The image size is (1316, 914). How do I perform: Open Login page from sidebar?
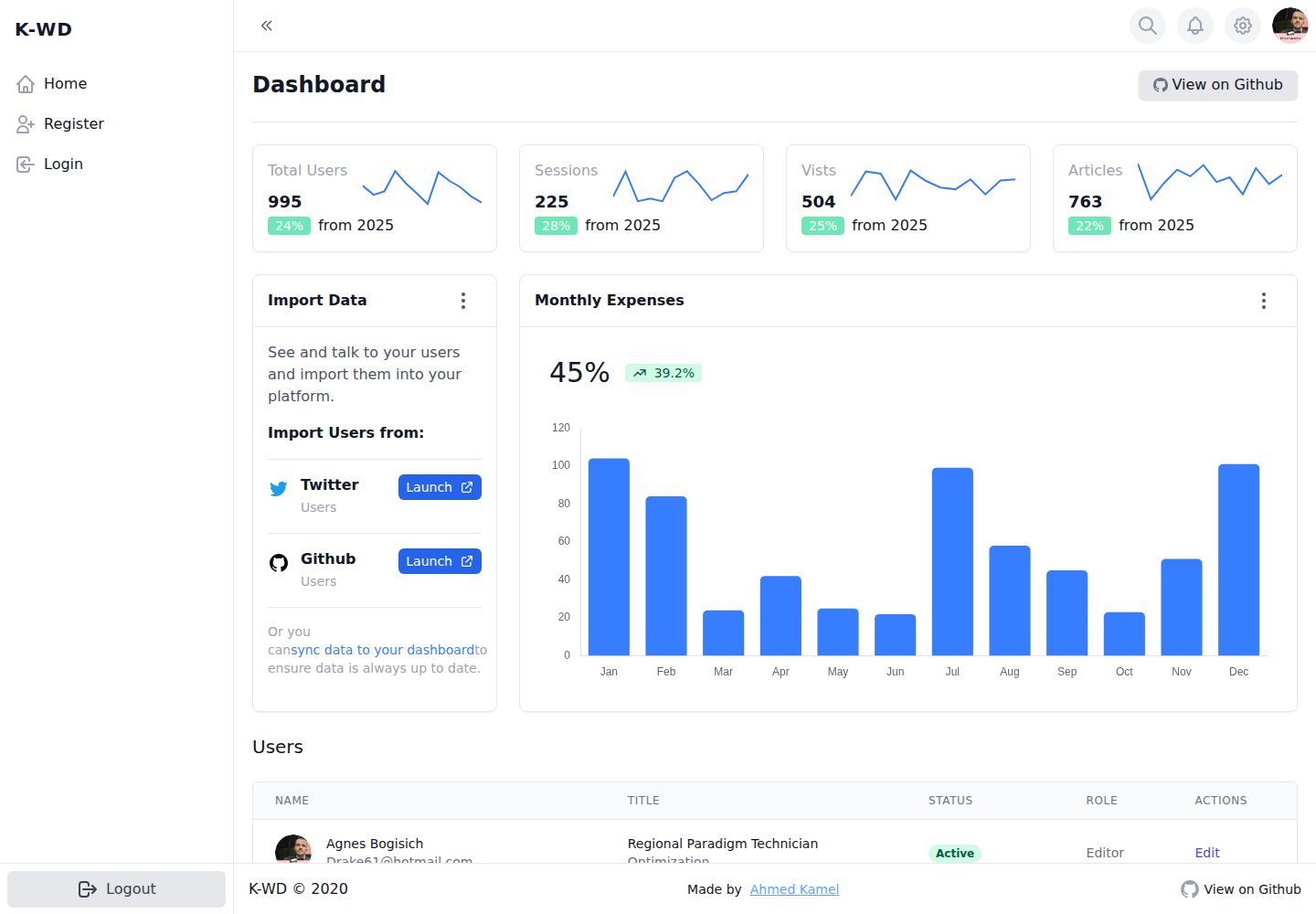tap(116, 165)
